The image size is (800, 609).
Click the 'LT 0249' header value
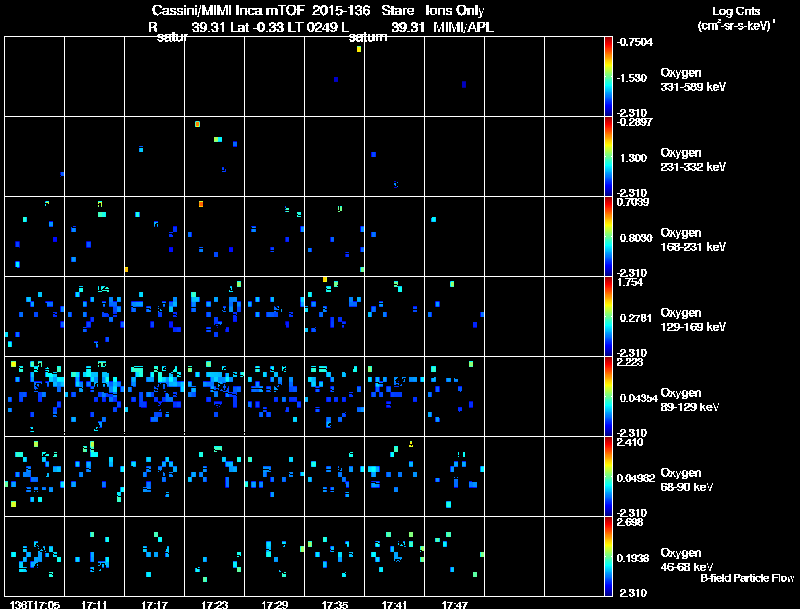pyautogui.click(x=311, y=27)
